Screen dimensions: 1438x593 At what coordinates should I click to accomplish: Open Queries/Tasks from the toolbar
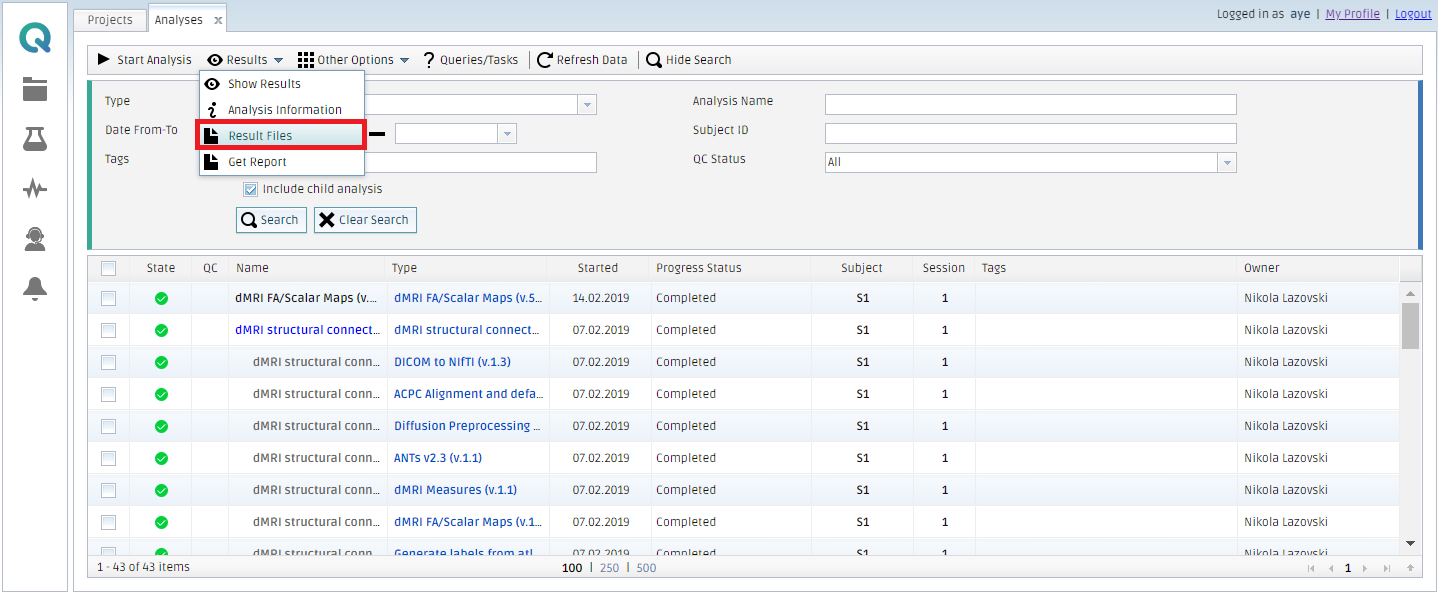471,60
